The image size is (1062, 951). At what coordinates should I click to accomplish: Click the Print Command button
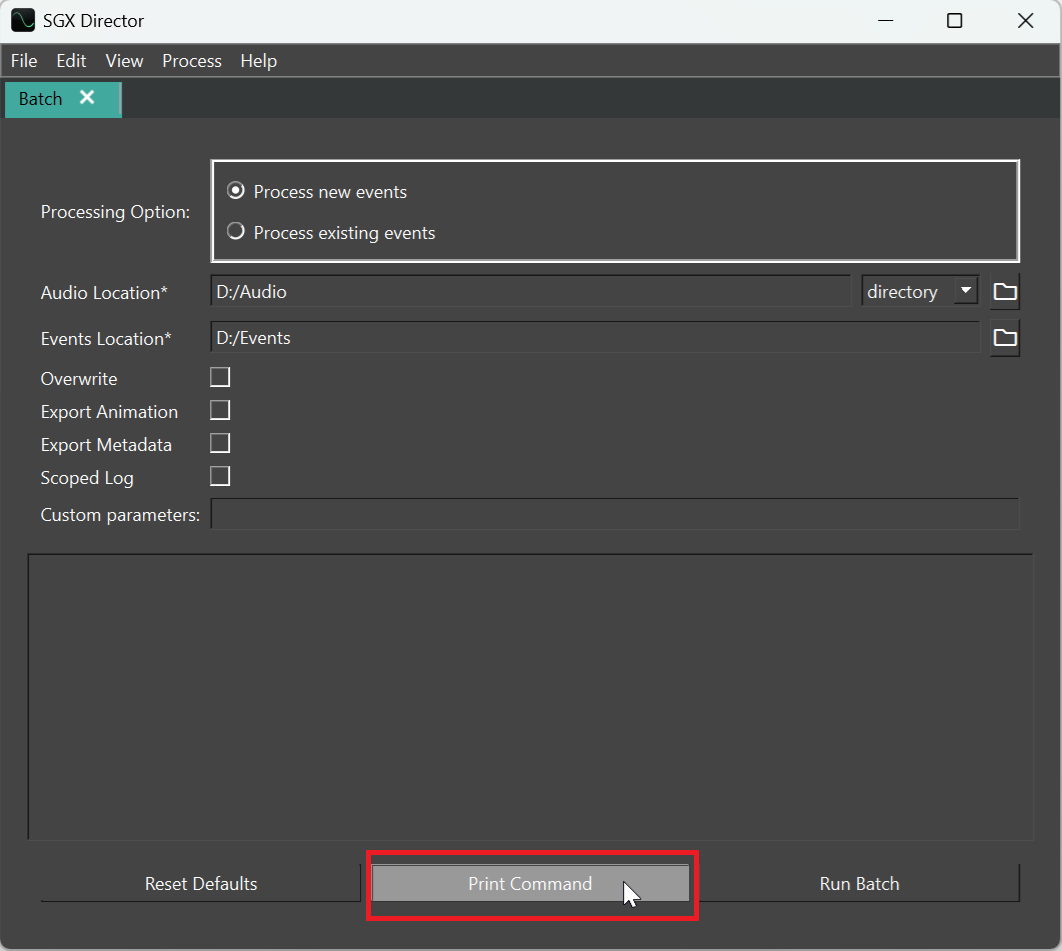click(530, 884)
